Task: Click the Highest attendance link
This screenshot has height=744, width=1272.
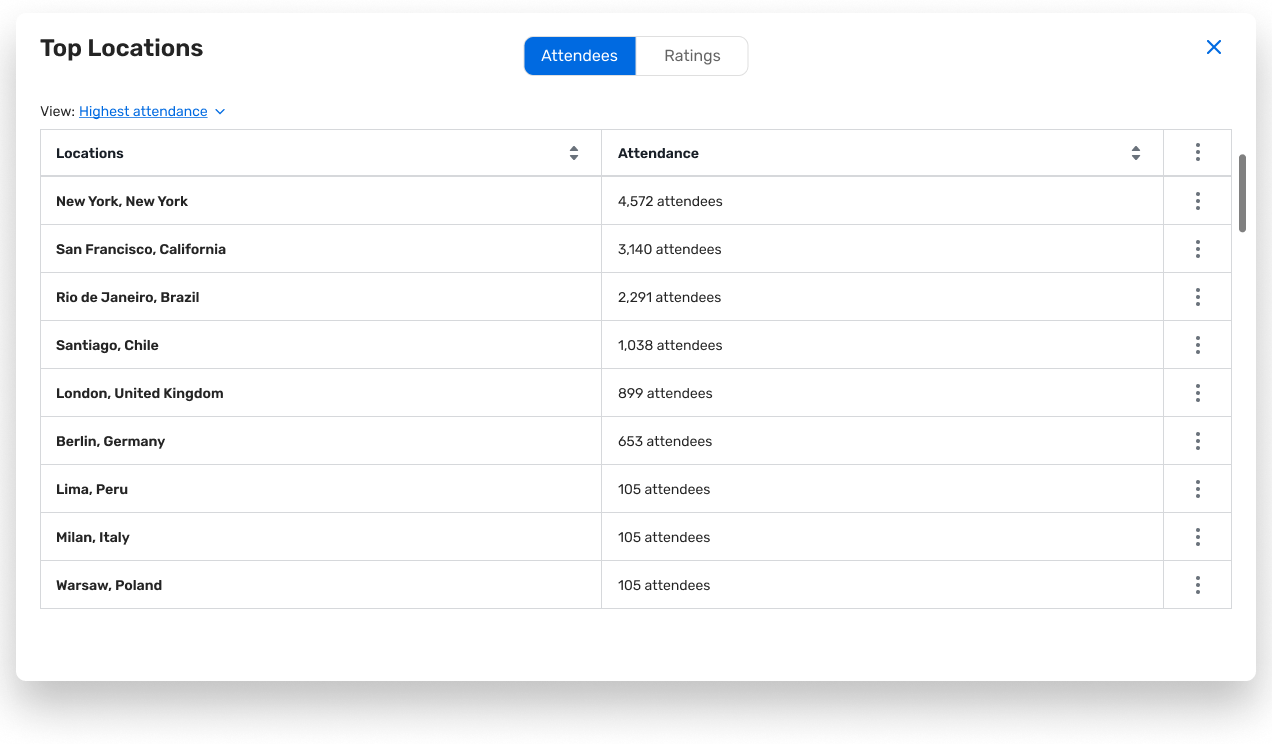Action: point(143,112)
